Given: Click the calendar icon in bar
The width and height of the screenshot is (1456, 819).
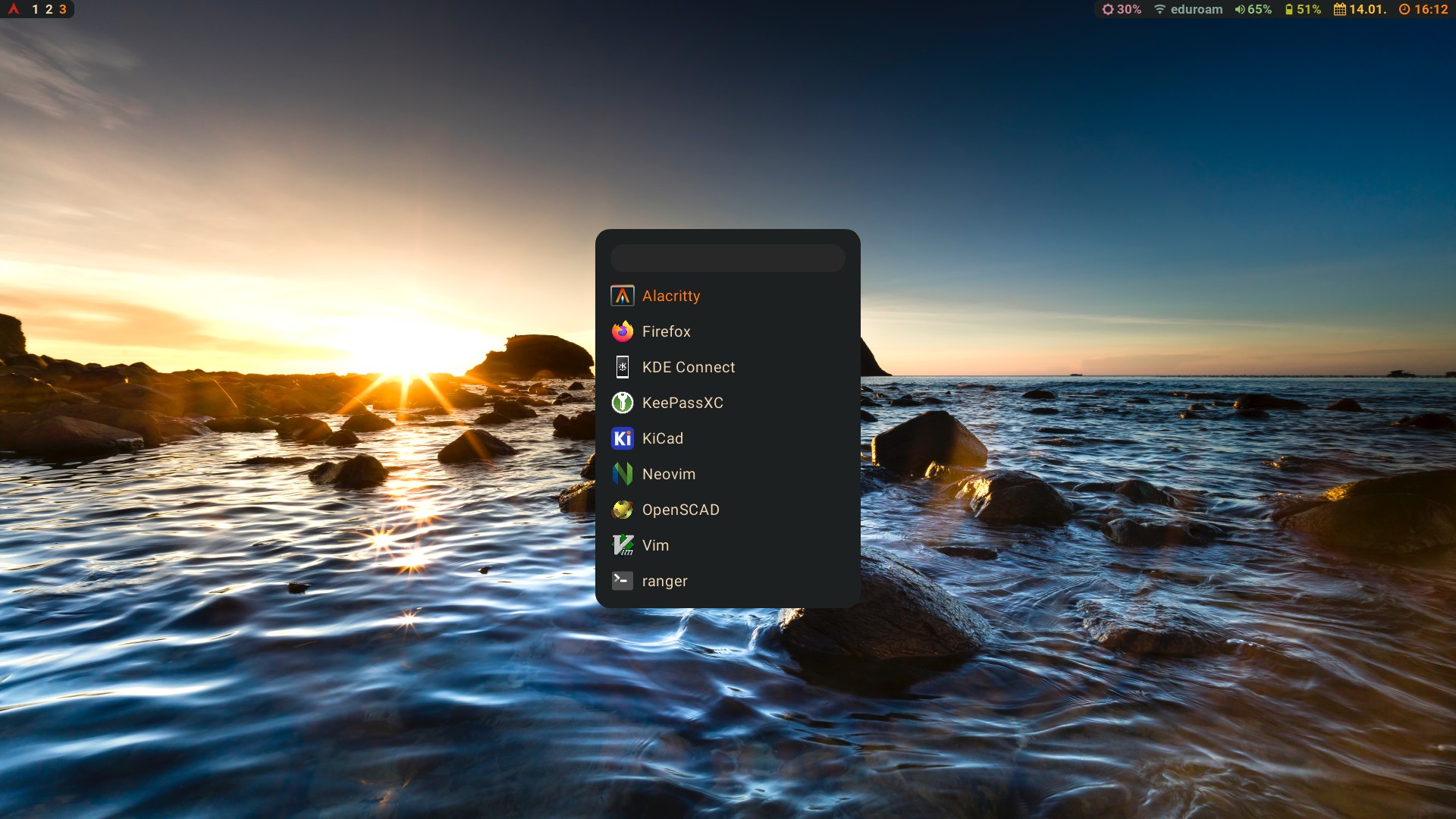Looking at the screenshot, I should tap(1340, 9).
